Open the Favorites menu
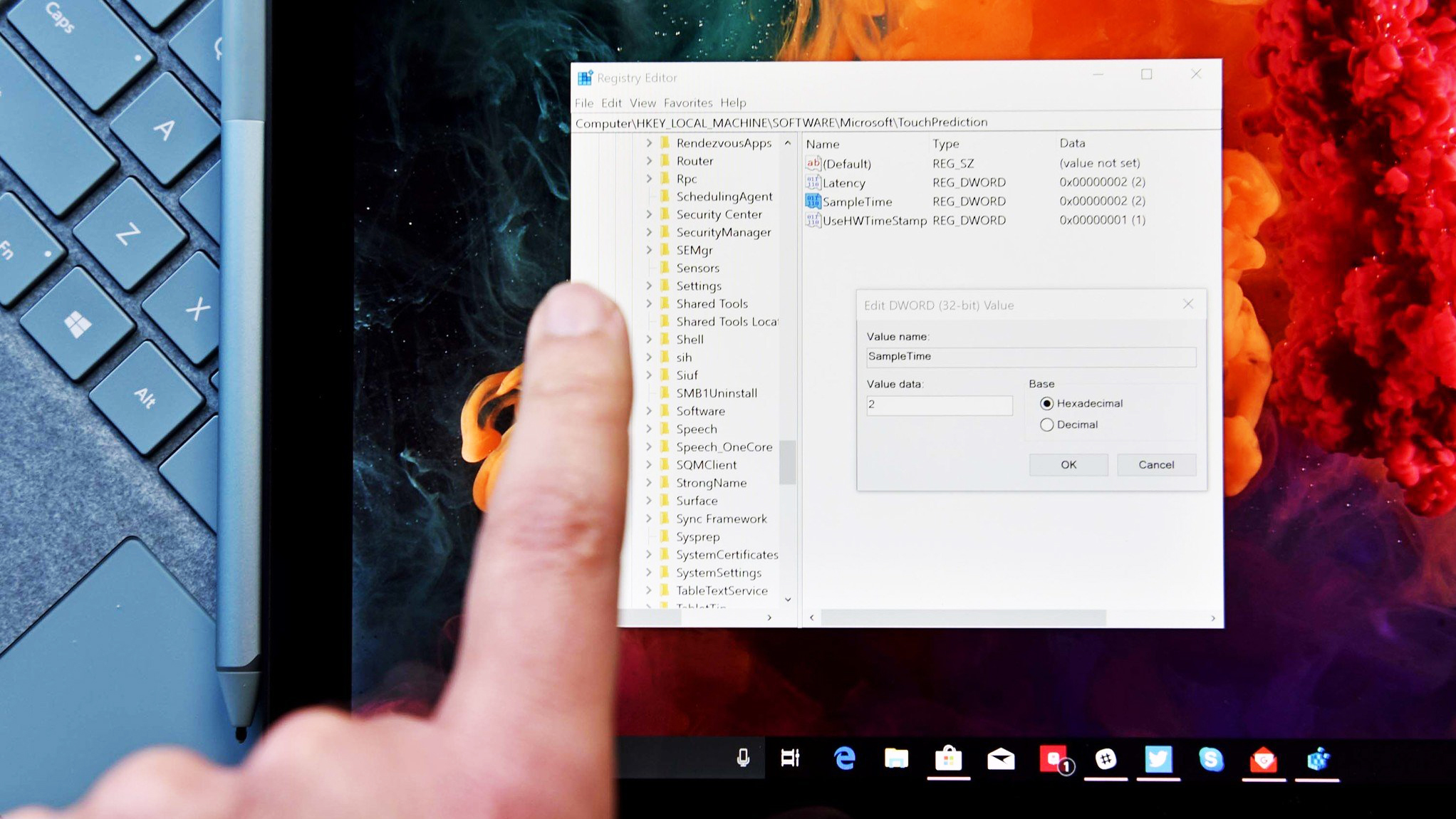This screenshot has height=819, width=1456. tap(687, 103)
